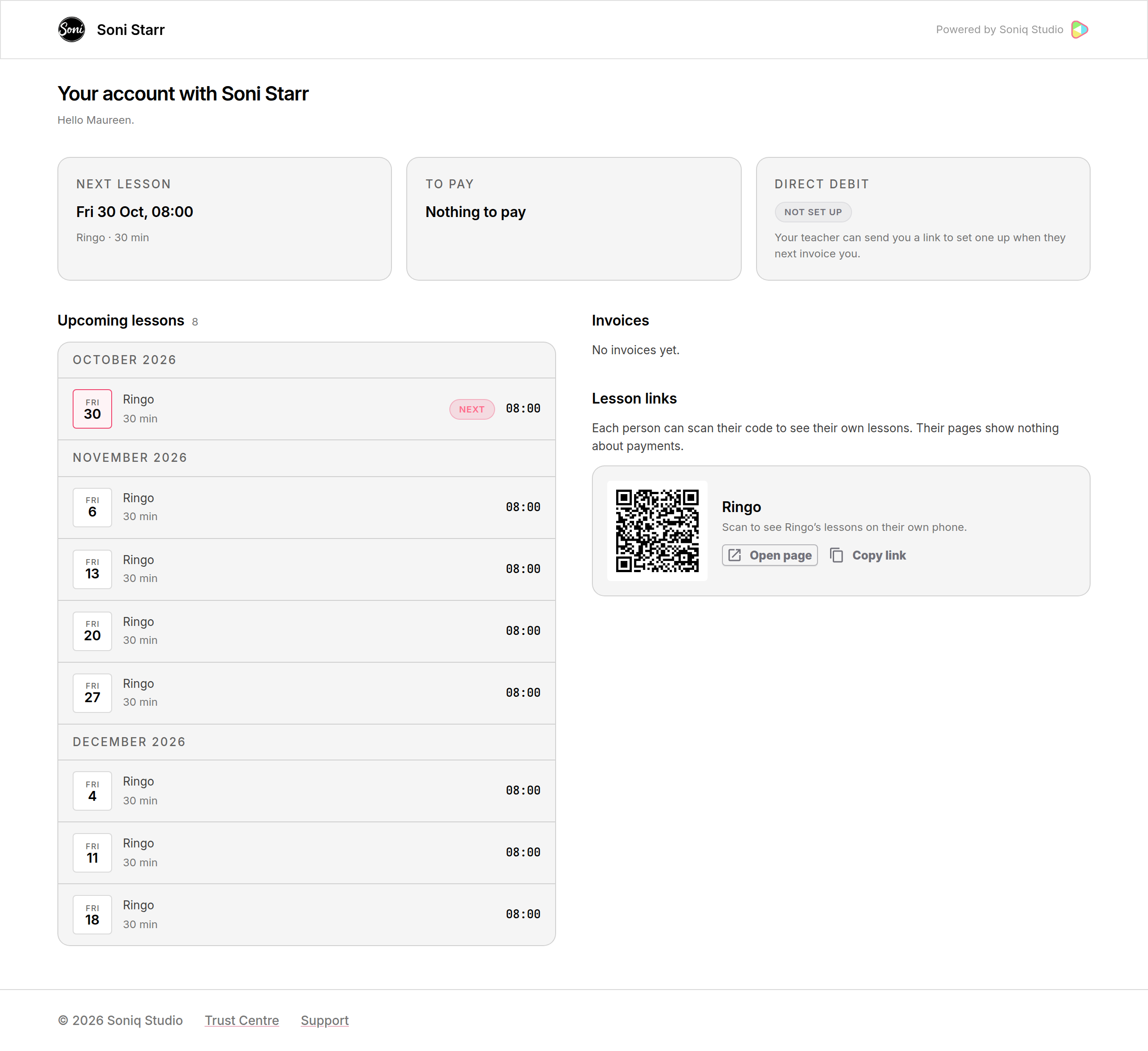The height and width of the screenshot is (1051, 1148).
Task: Click the Your account with Soni Starr title
Action: click(x=183, y=93)
